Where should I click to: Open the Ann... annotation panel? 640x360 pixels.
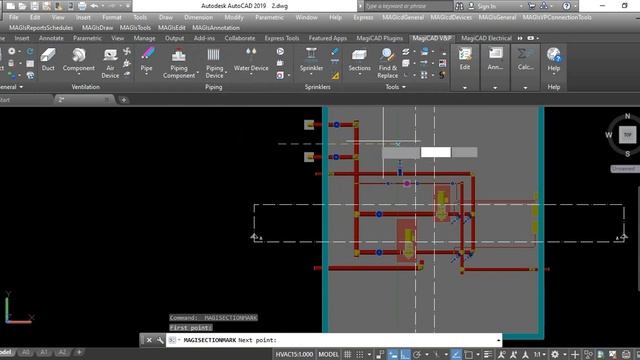495,60
